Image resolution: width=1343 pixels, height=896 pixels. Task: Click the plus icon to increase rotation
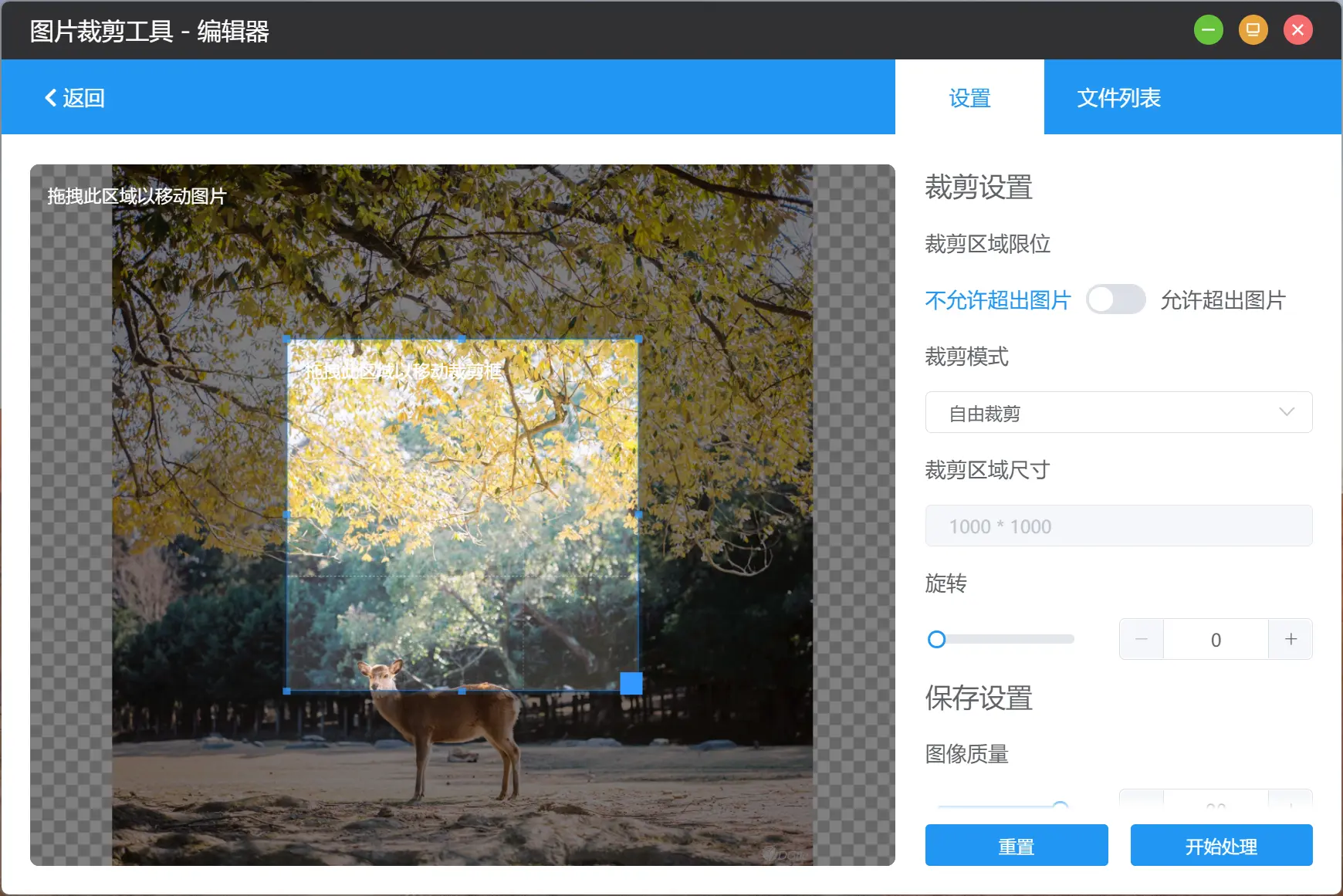1290,639
